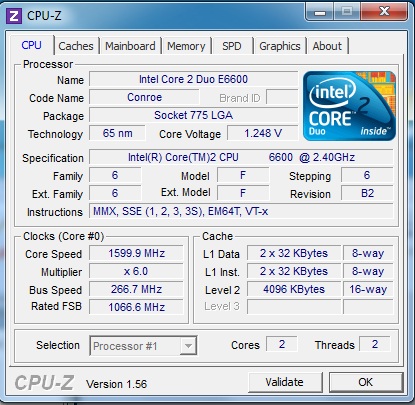The height and width of the screenshot is (405, 415).
Task: Click the Package value 'Socket 775 LGA'
Action: (193, 115)
